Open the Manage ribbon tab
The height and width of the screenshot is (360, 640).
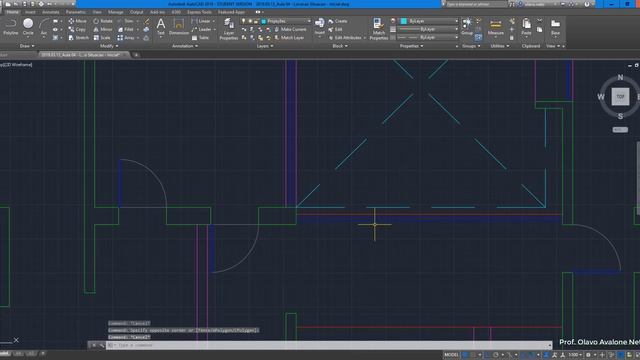coord(116,12)
